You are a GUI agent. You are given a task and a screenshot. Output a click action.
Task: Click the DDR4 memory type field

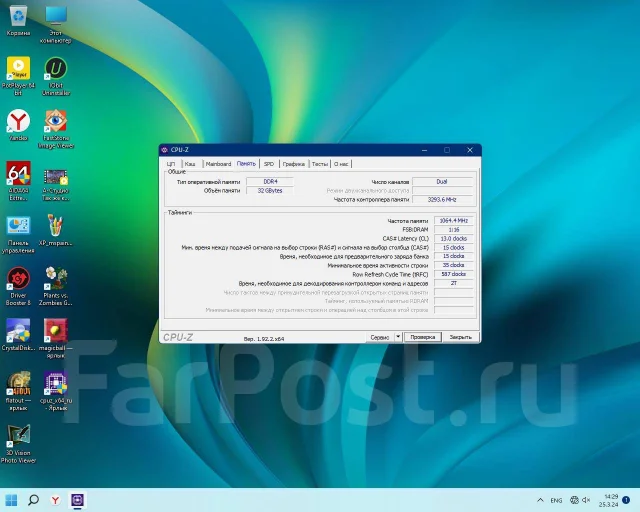[x=270, y=181]
